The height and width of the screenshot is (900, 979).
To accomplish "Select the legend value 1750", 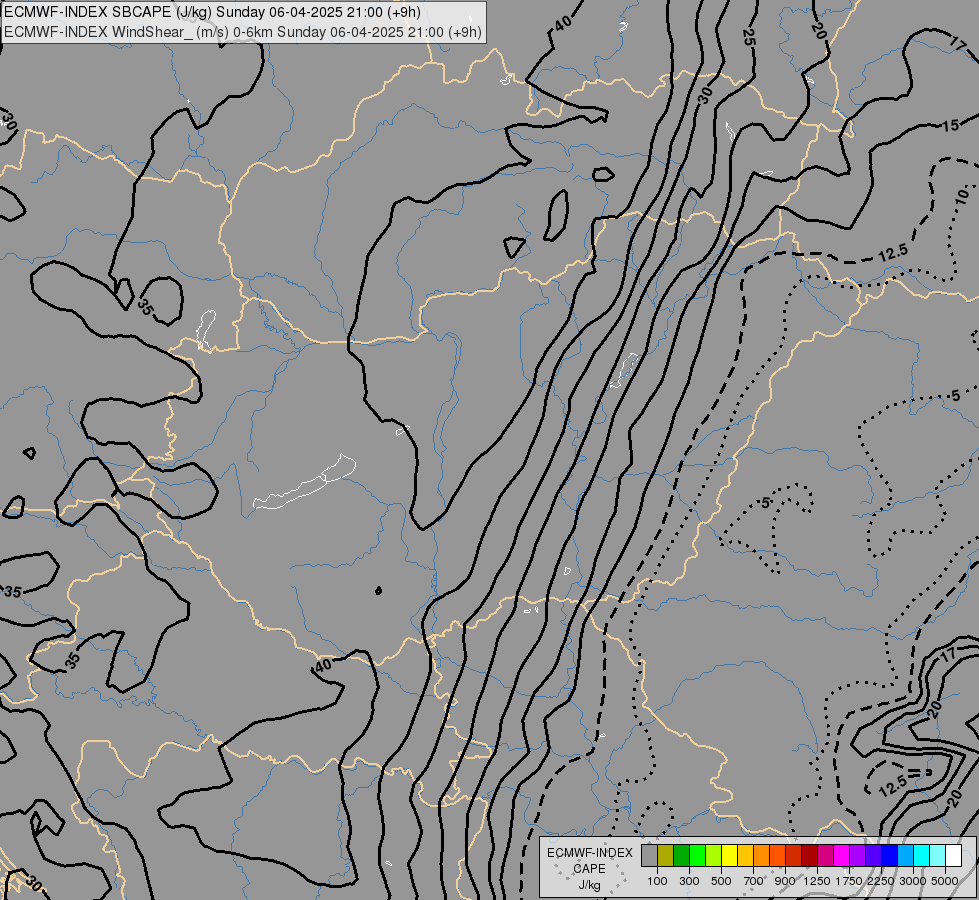I will point(849,881).
